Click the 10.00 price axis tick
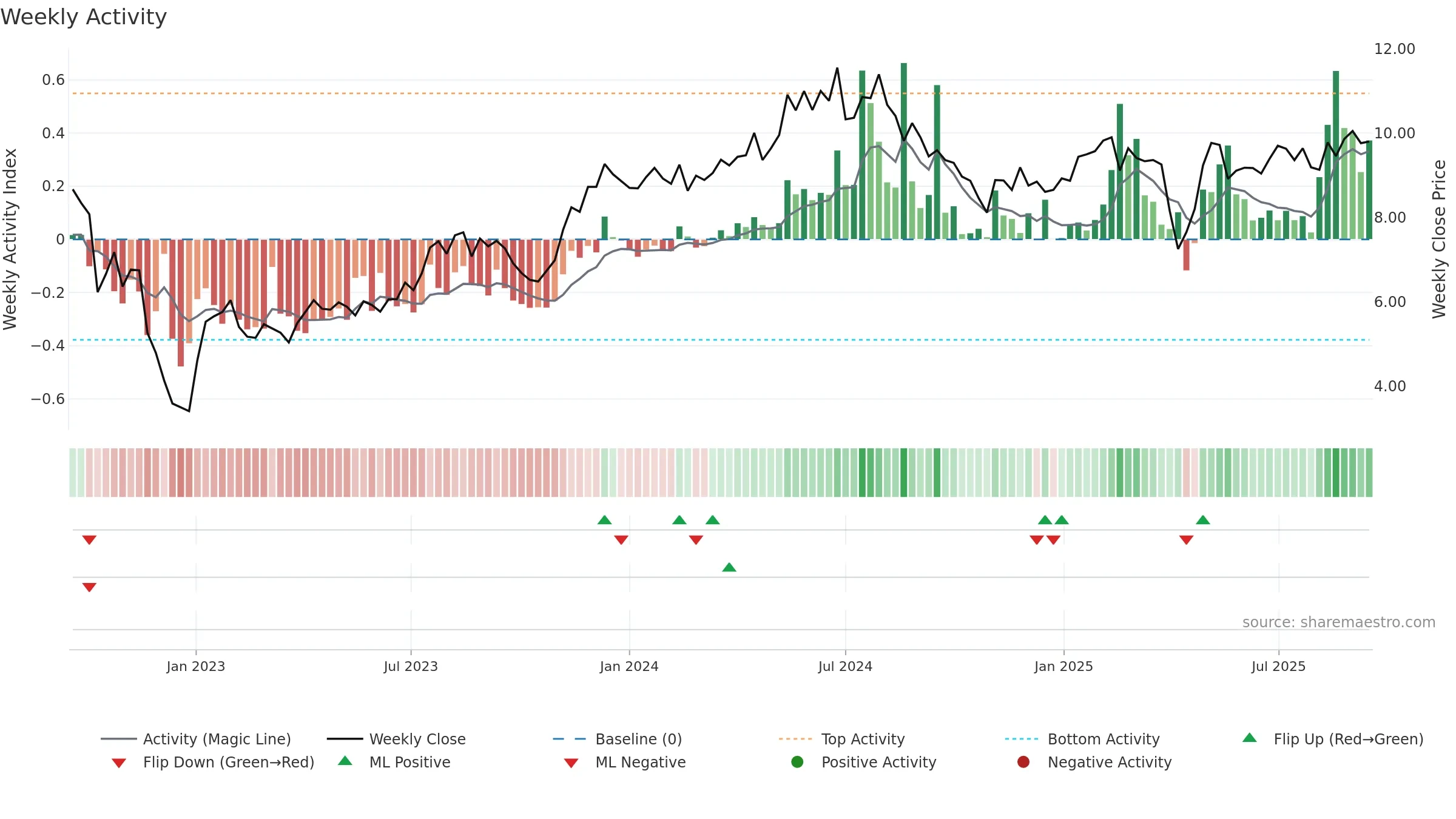Image resolution: width=1456 pixels, height=819 pixels. (1394, 133)
